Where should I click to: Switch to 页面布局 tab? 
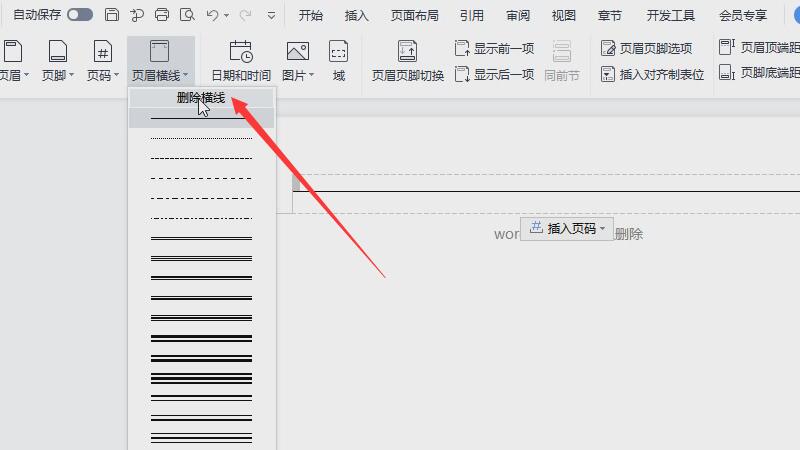coord(414,16)
